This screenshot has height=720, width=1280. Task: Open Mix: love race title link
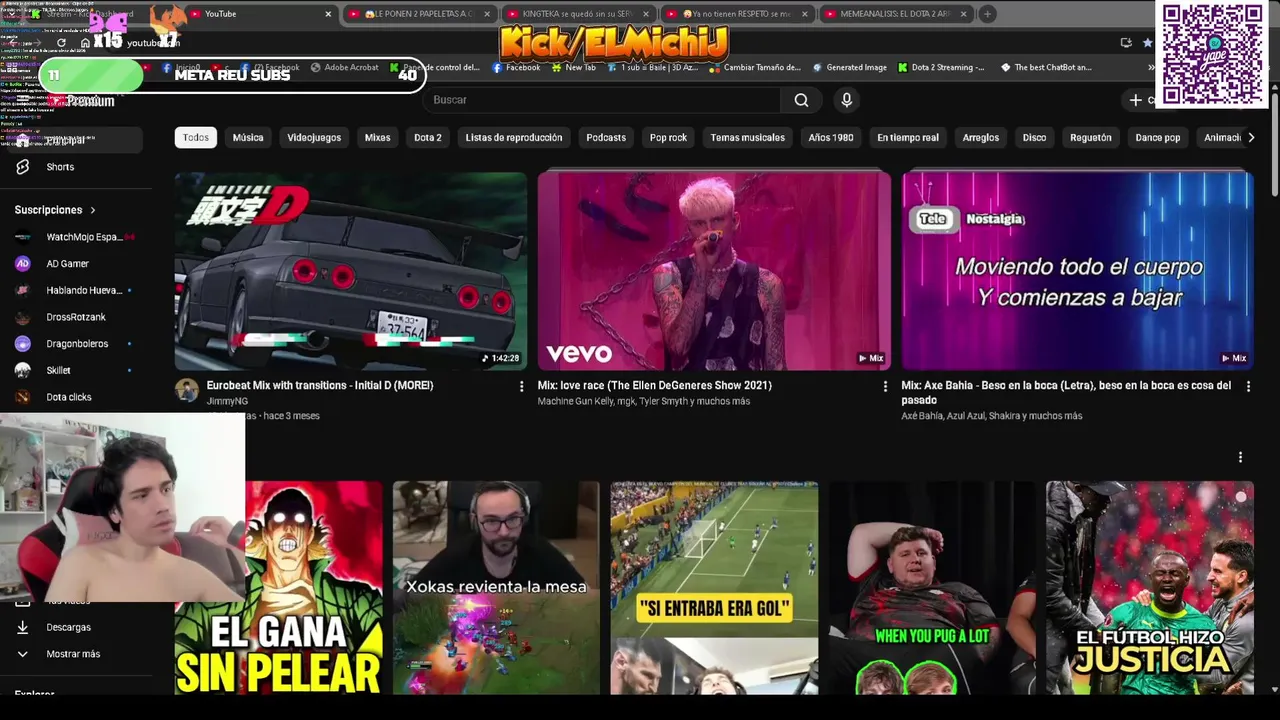(x=655, y=385)
